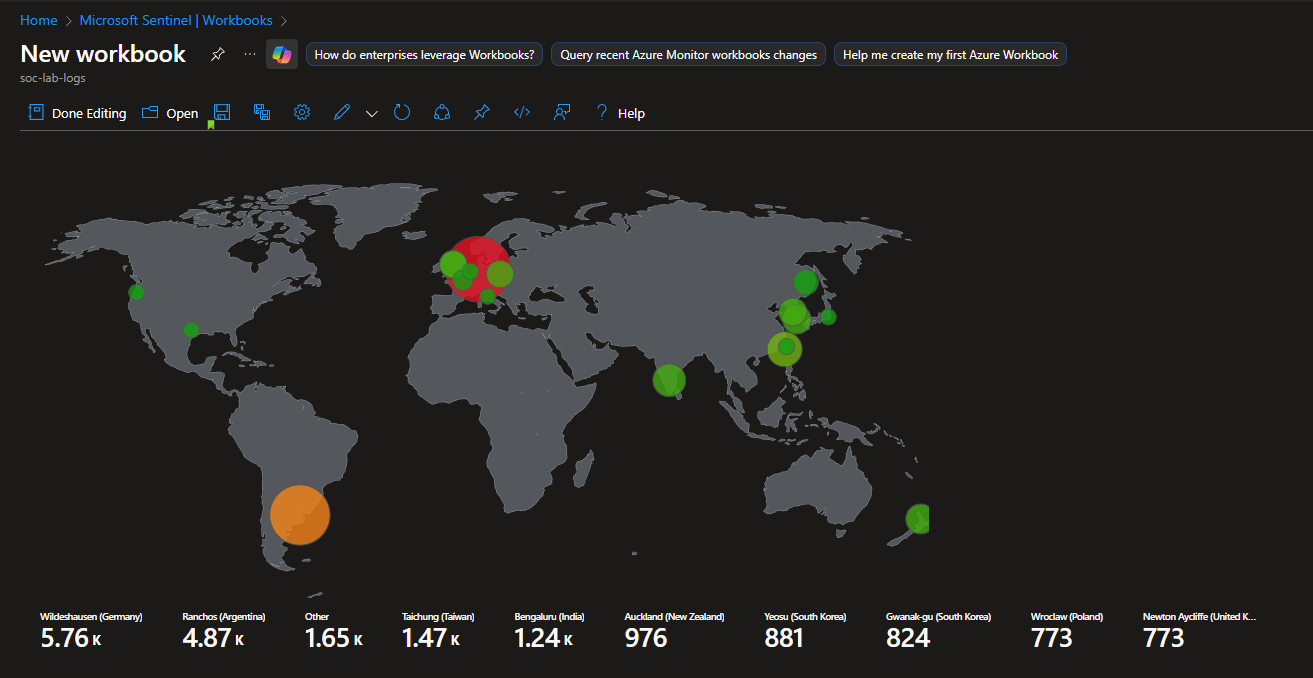Expand the dropdown chevron beside pencil icon
Screen dimensions: 1313x678
coord(372,114)
